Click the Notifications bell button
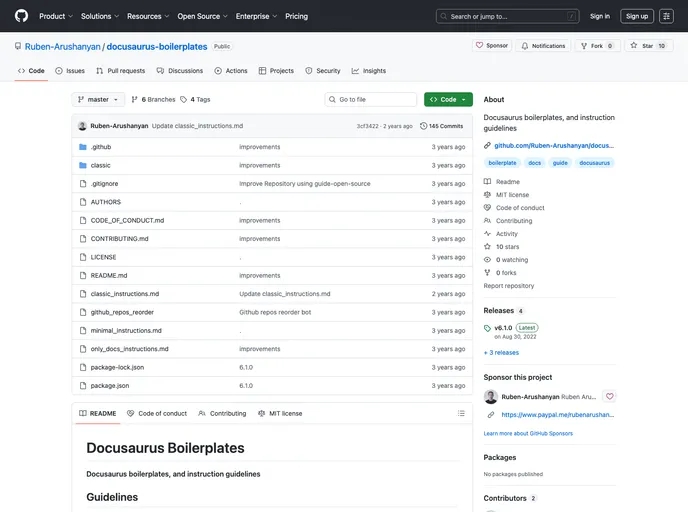The height and width of the screenshot is (512, 688). tap(543, 46)
